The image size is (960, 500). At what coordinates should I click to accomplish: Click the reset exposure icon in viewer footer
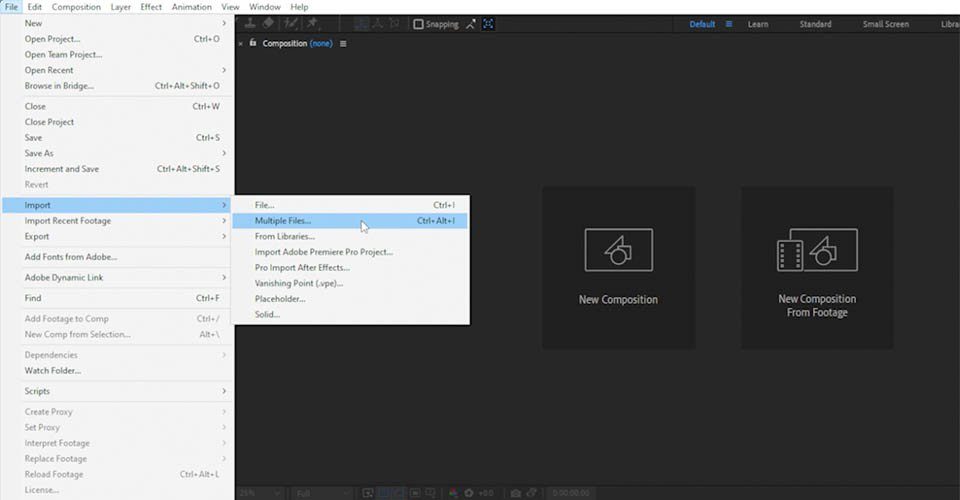(x=469, y=493)
